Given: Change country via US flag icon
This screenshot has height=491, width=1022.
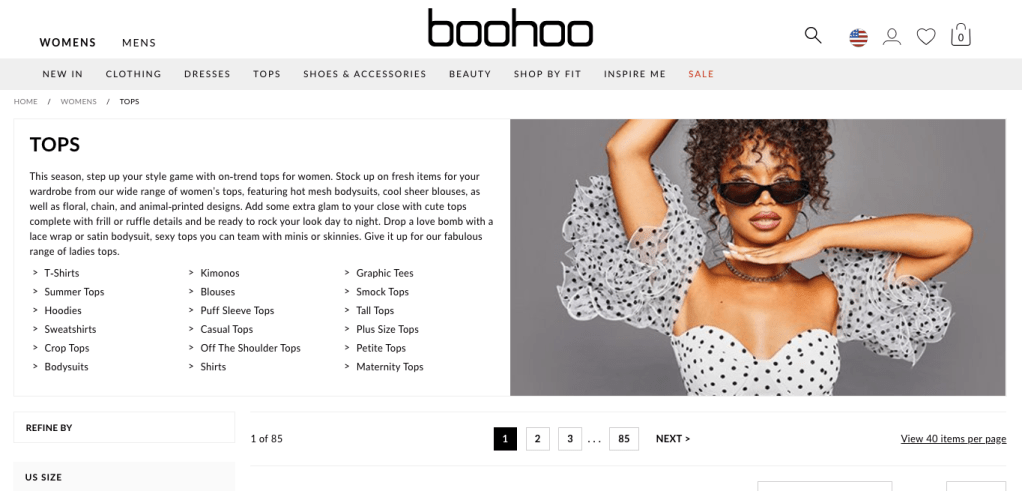Looking at the screenshot, I should click(x=858, y=38).
